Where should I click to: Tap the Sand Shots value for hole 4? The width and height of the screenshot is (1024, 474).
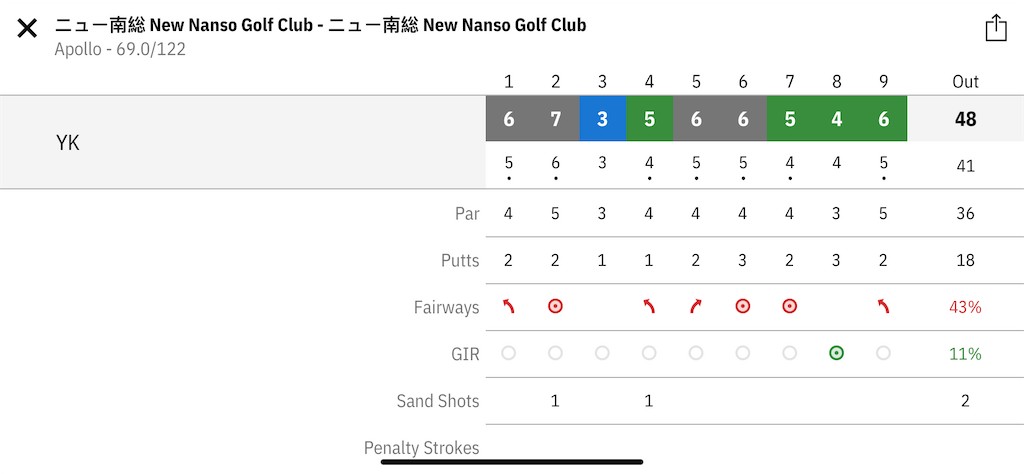click(x=648, y=400)
